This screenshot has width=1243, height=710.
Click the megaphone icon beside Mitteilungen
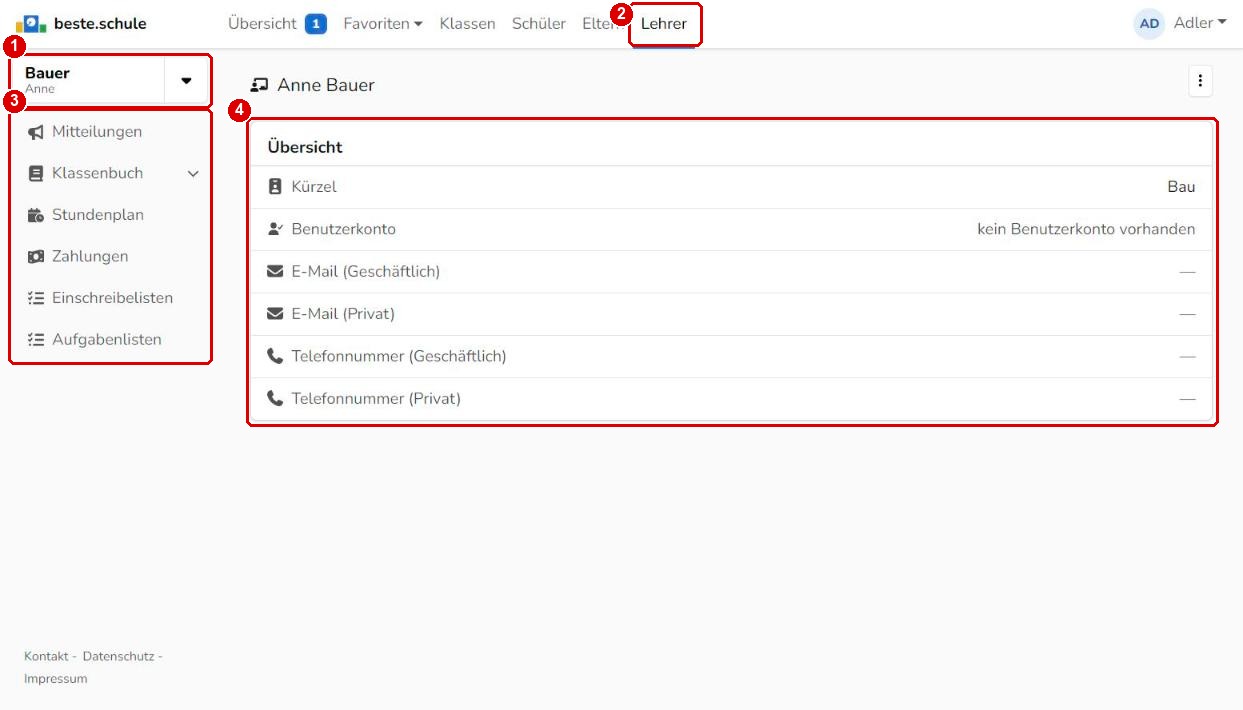[35, 132]
